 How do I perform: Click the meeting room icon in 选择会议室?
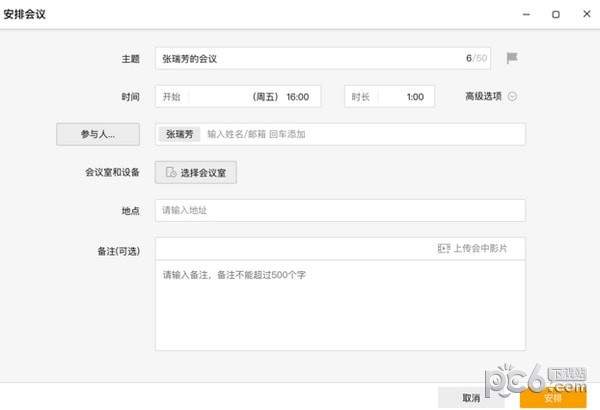pos(171,173)
